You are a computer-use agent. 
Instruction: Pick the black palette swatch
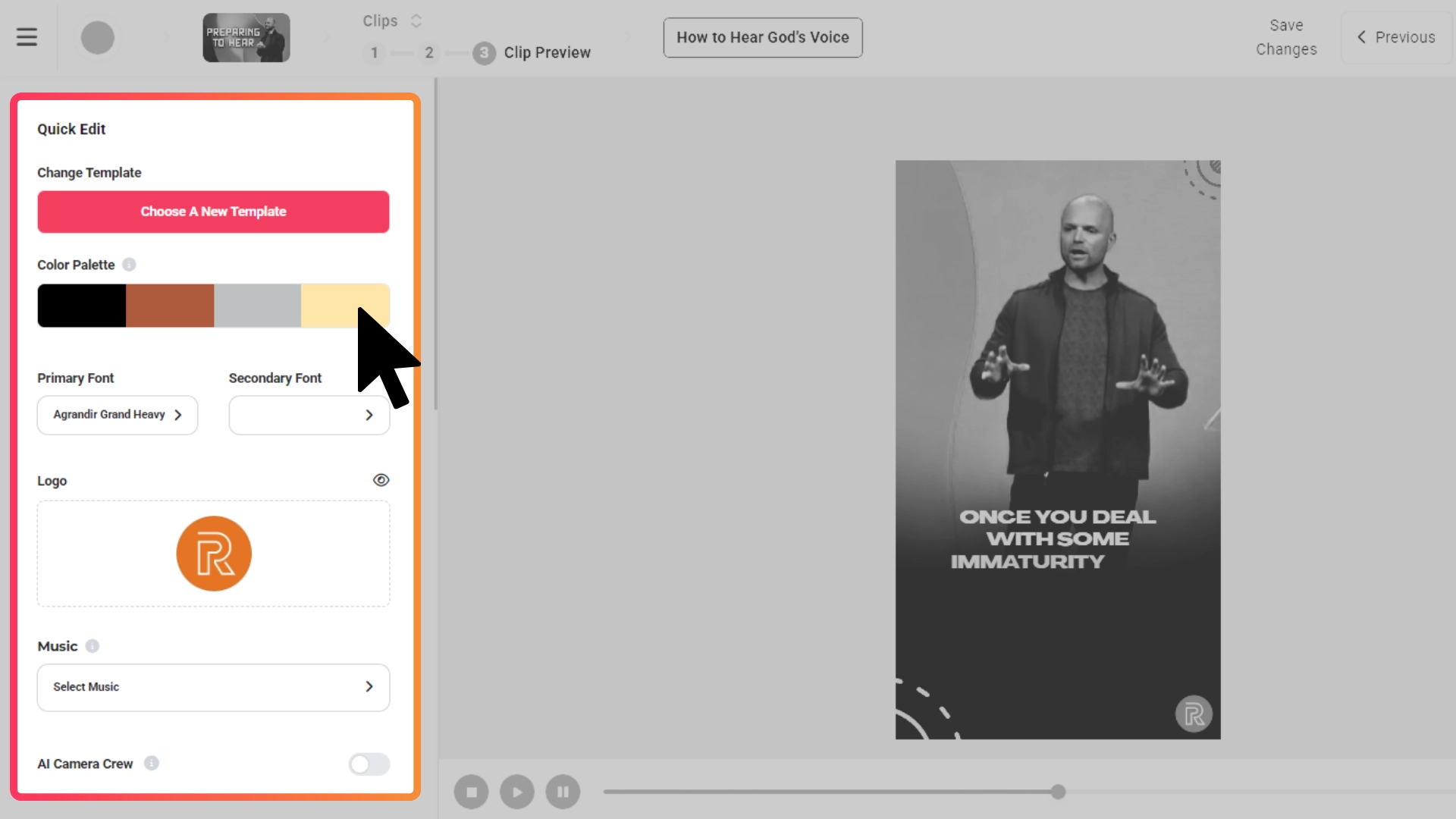point(82,306)
